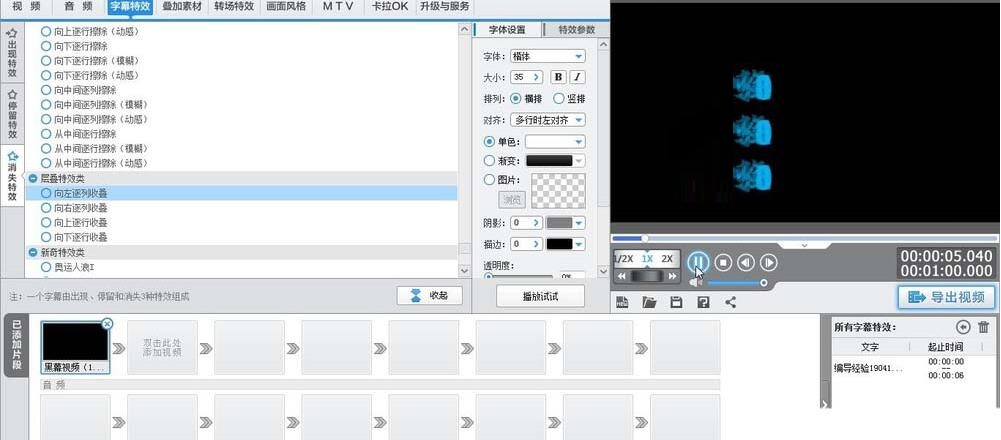1001x440 pixels.
Task: Remove the 黑幕视频 clip with its X
Action: pos(107,324)
